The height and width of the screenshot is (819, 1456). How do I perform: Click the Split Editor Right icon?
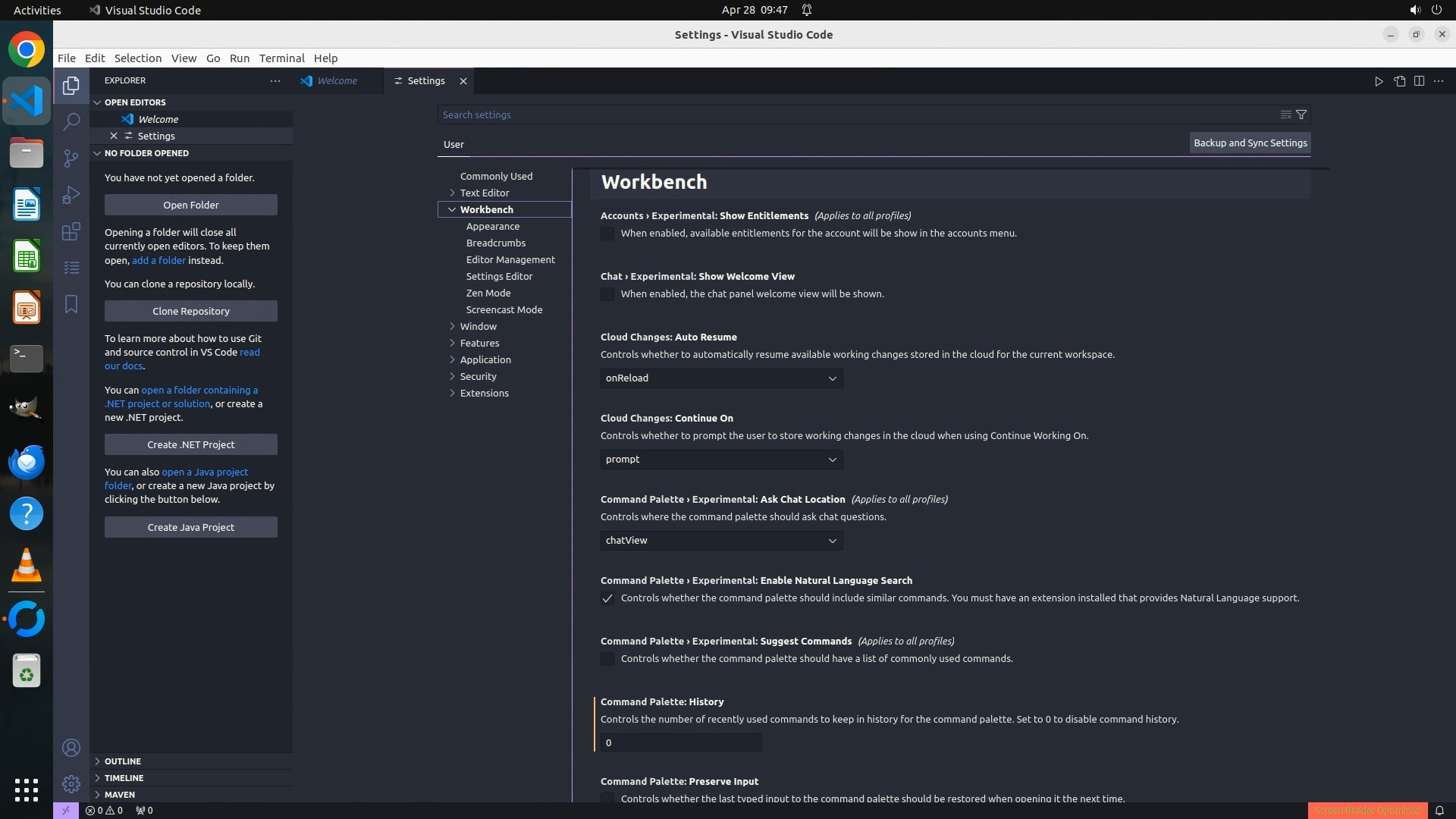pyautogui.click(x=1419, y=81)
